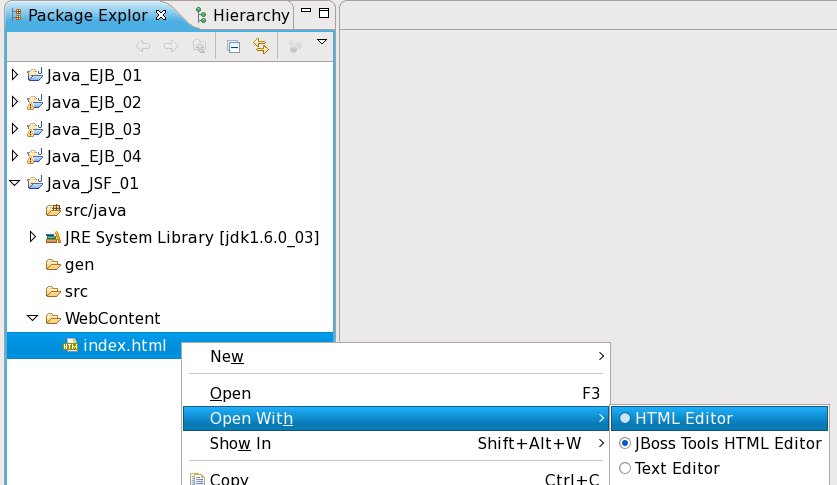Click the JRE System Library icon
This screenshot has height=485, width=837.
(53, 238)
